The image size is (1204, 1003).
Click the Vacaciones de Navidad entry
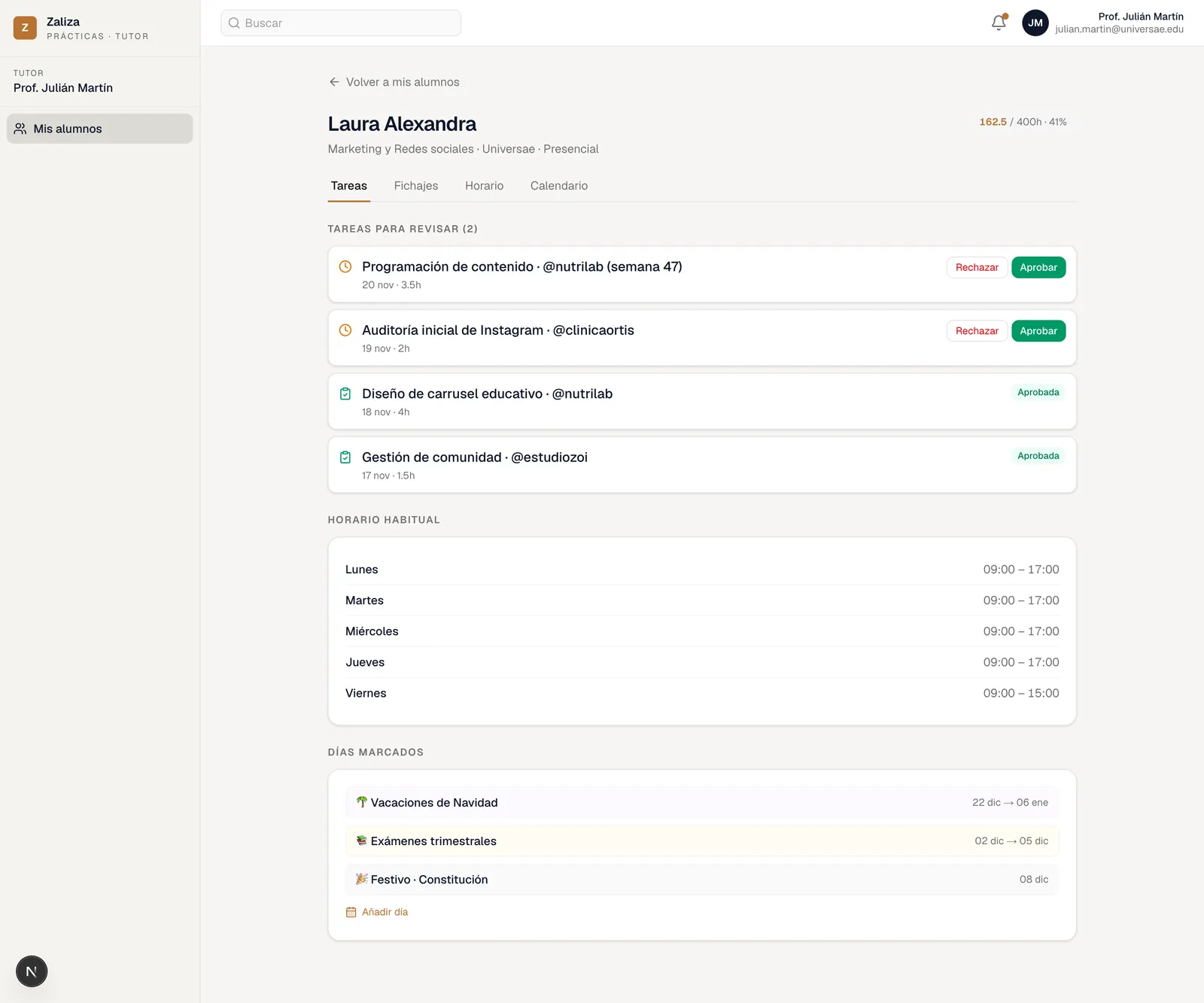click(702, 802)
